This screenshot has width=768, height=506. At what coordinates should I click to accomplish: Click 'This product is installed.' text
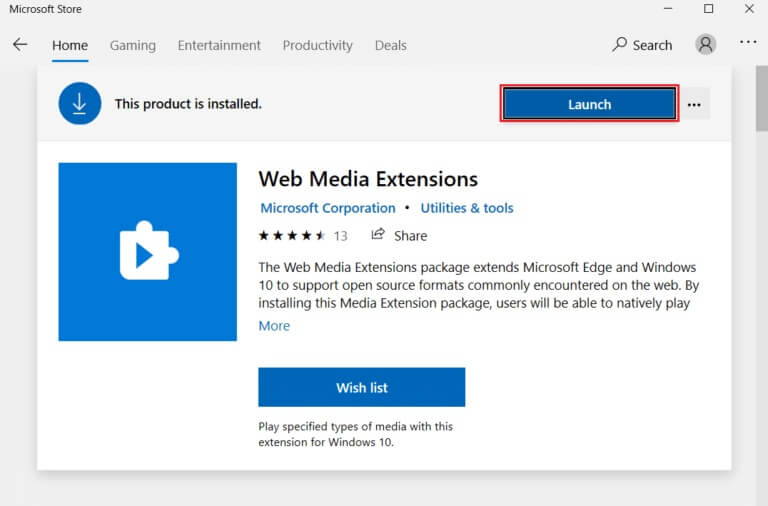188,104
